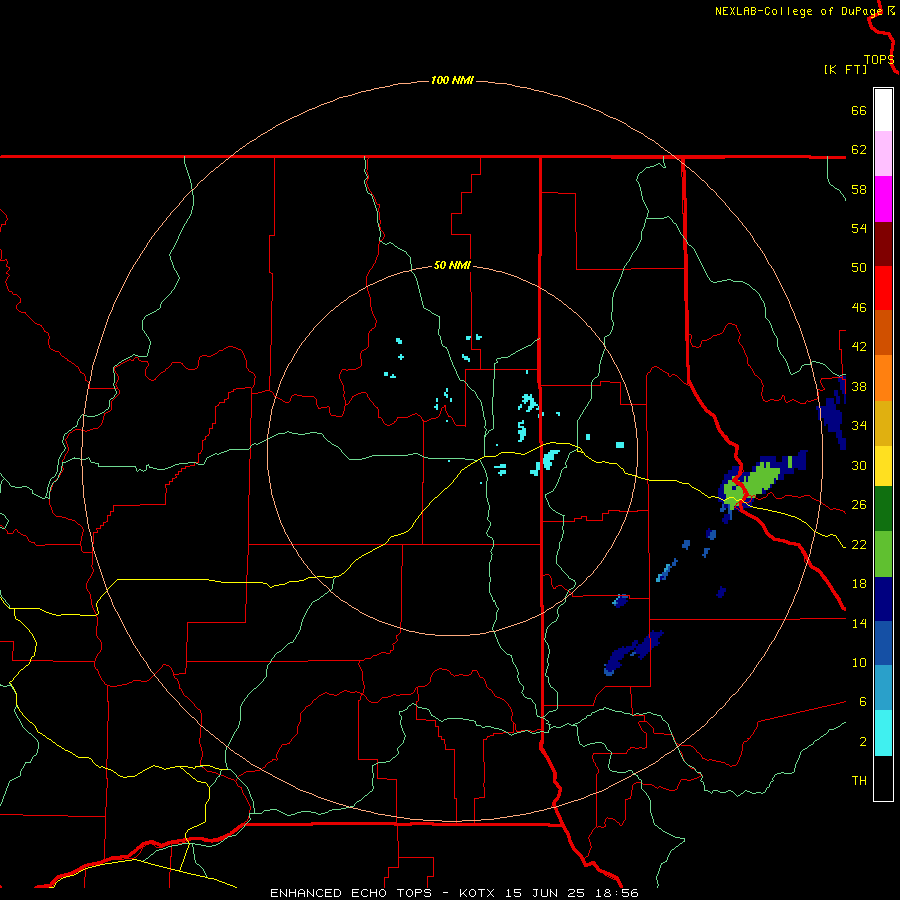Click the black TH legend swatch

tap(883, 778)
